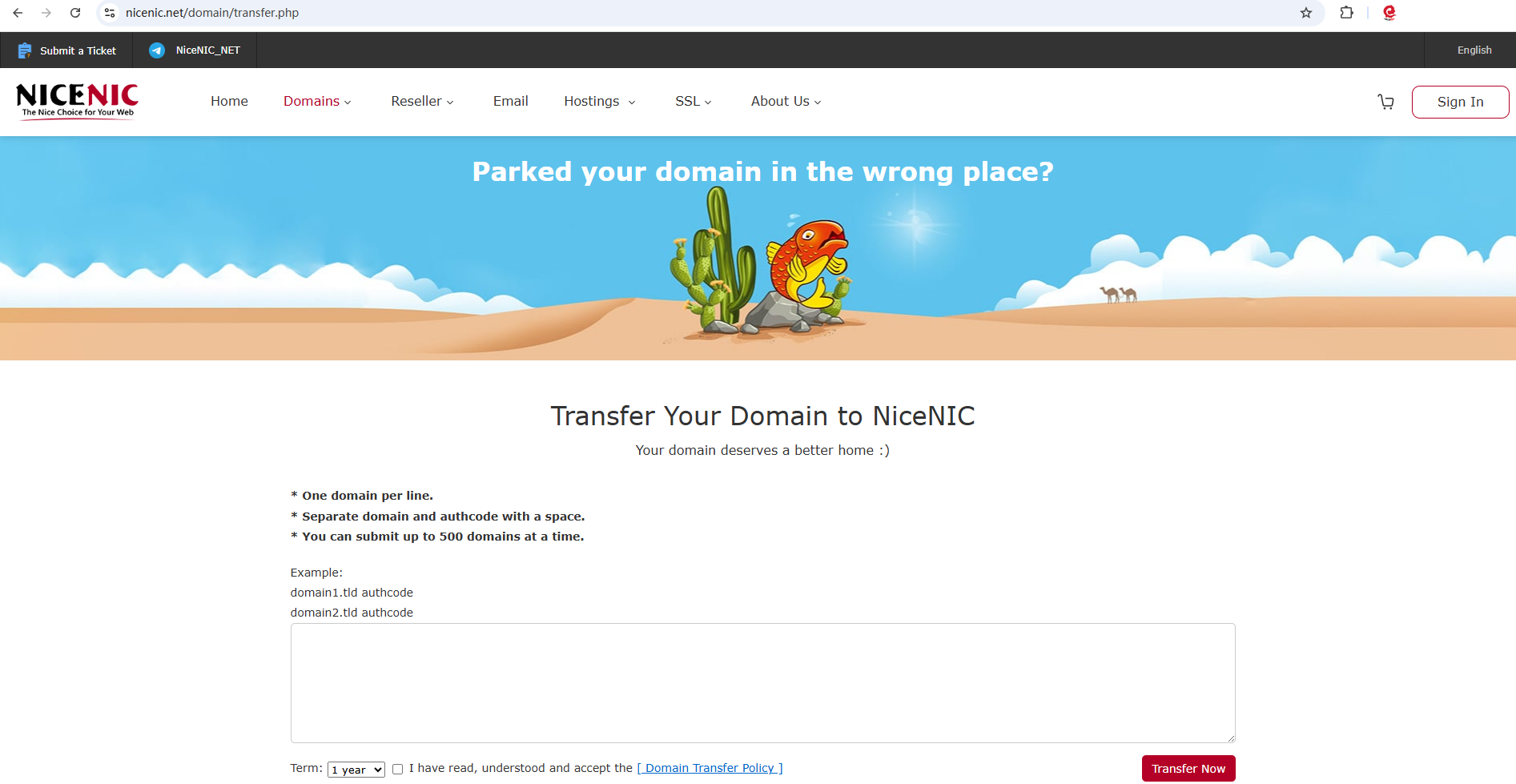Open the Domain Transfer Policy link
This screenshot has height=784, width=1516.
(710, 768)
